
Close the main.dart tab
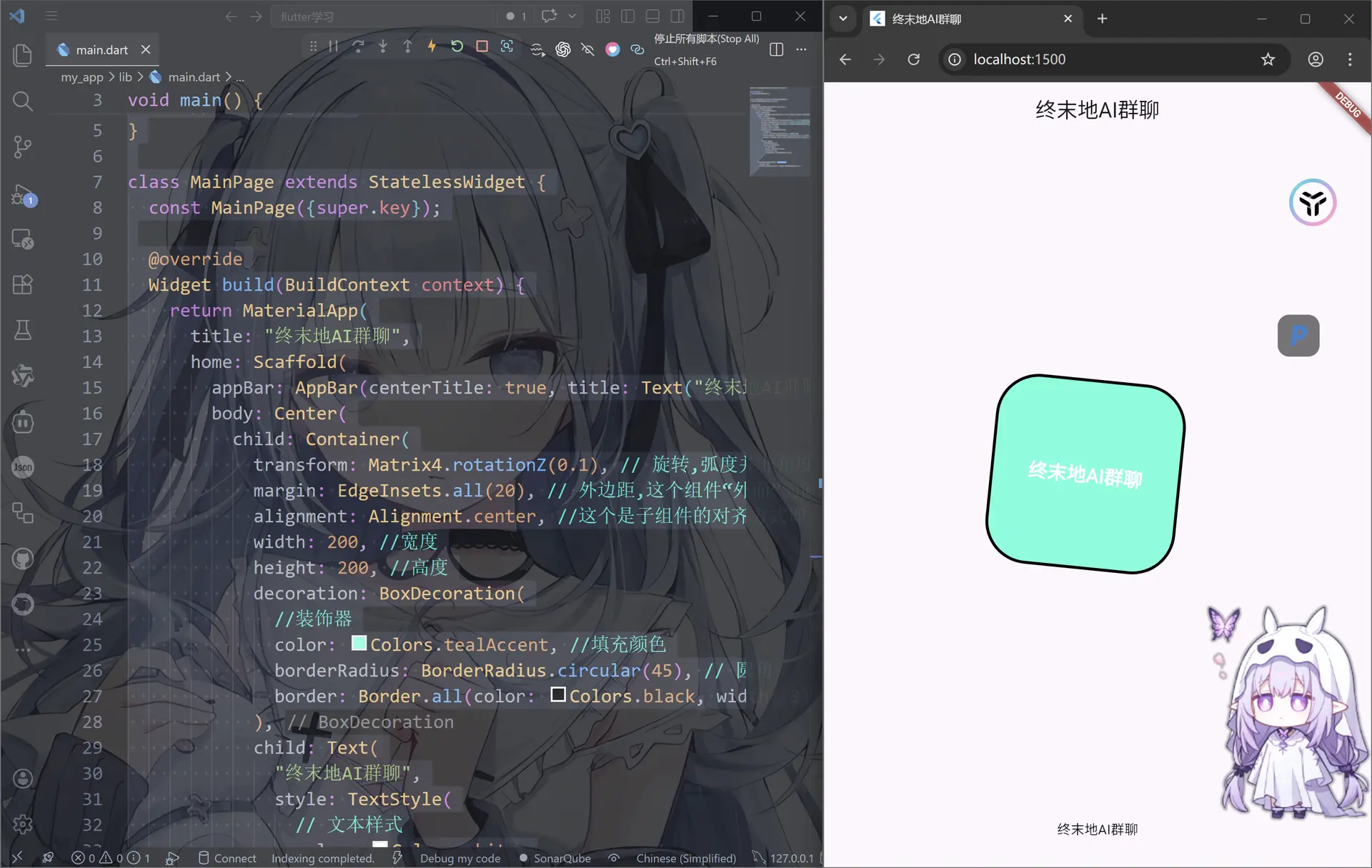[146, 49]
